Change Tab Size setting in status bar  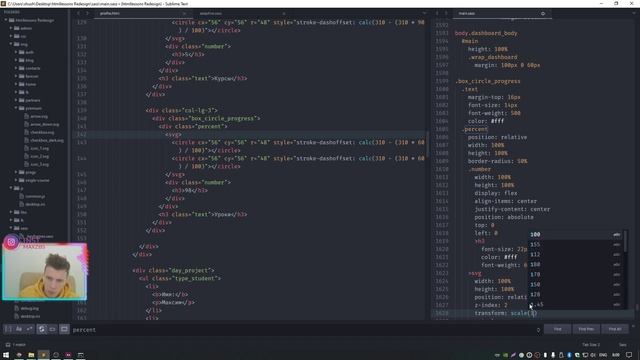point(591,345)
